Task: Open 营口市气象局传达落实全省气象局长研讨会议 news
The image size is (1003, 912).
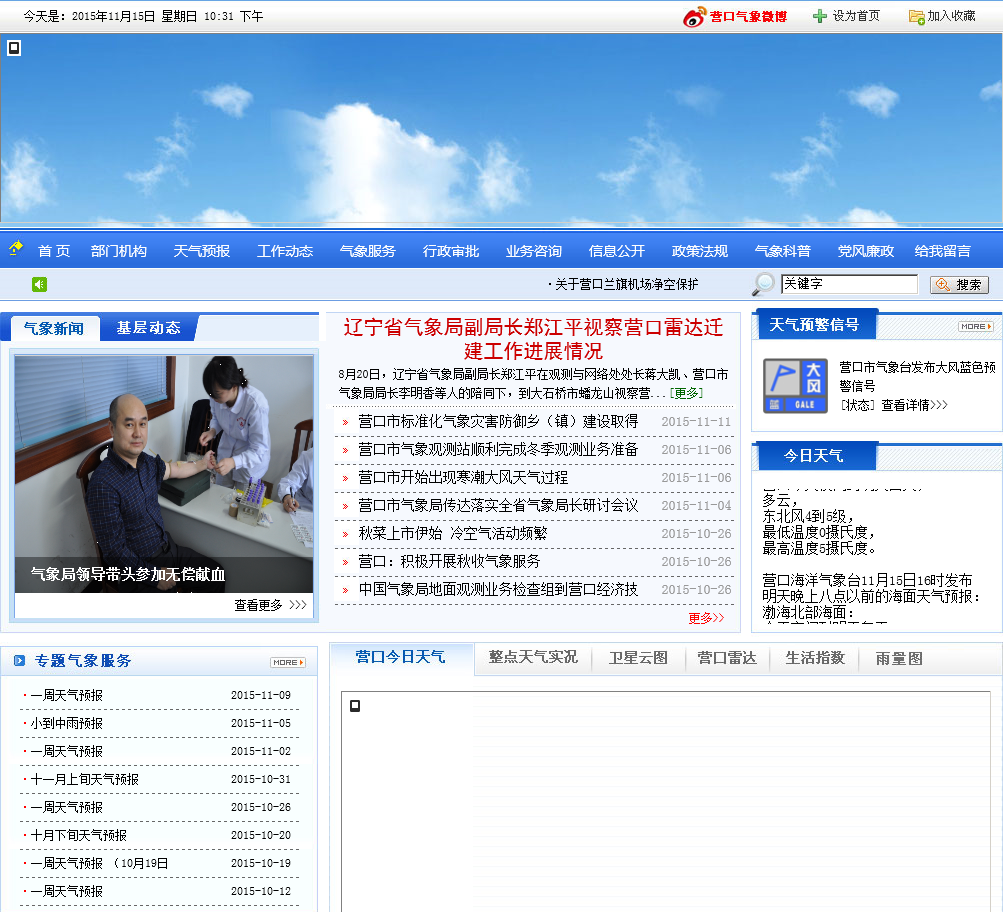Action: [498, 506]
